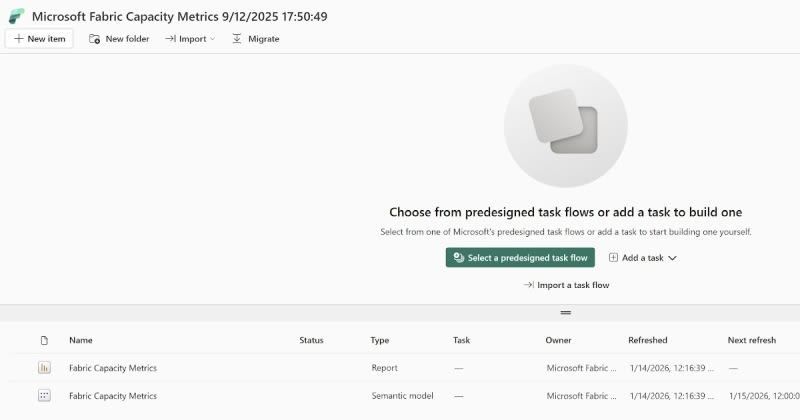Click the Owner column header
Image resolution: width=800 pixels, height=420 pixels.
point(558,340)
